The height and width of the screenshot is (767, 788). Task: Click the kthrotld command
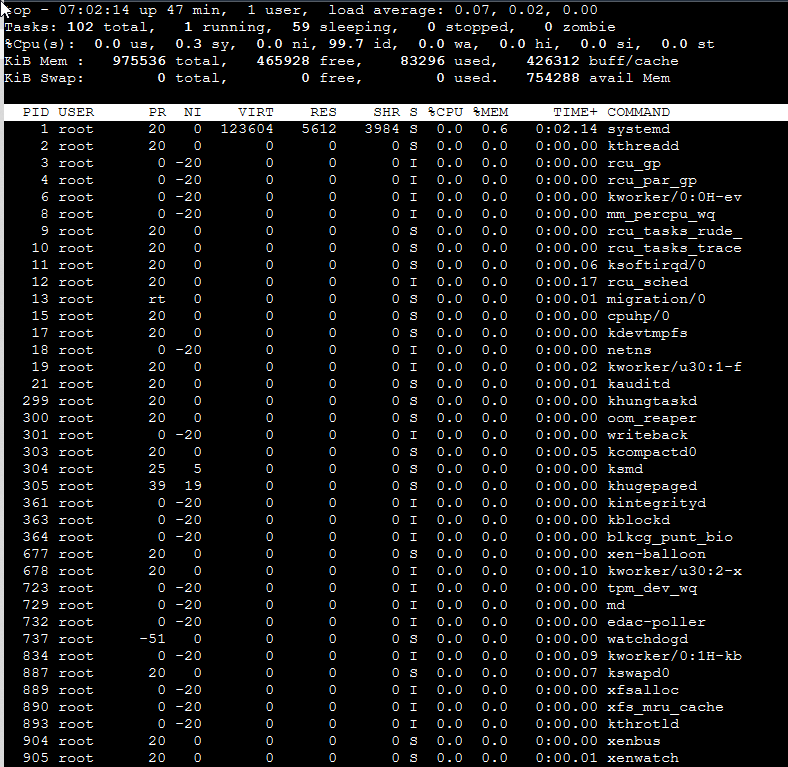point(643,724)
